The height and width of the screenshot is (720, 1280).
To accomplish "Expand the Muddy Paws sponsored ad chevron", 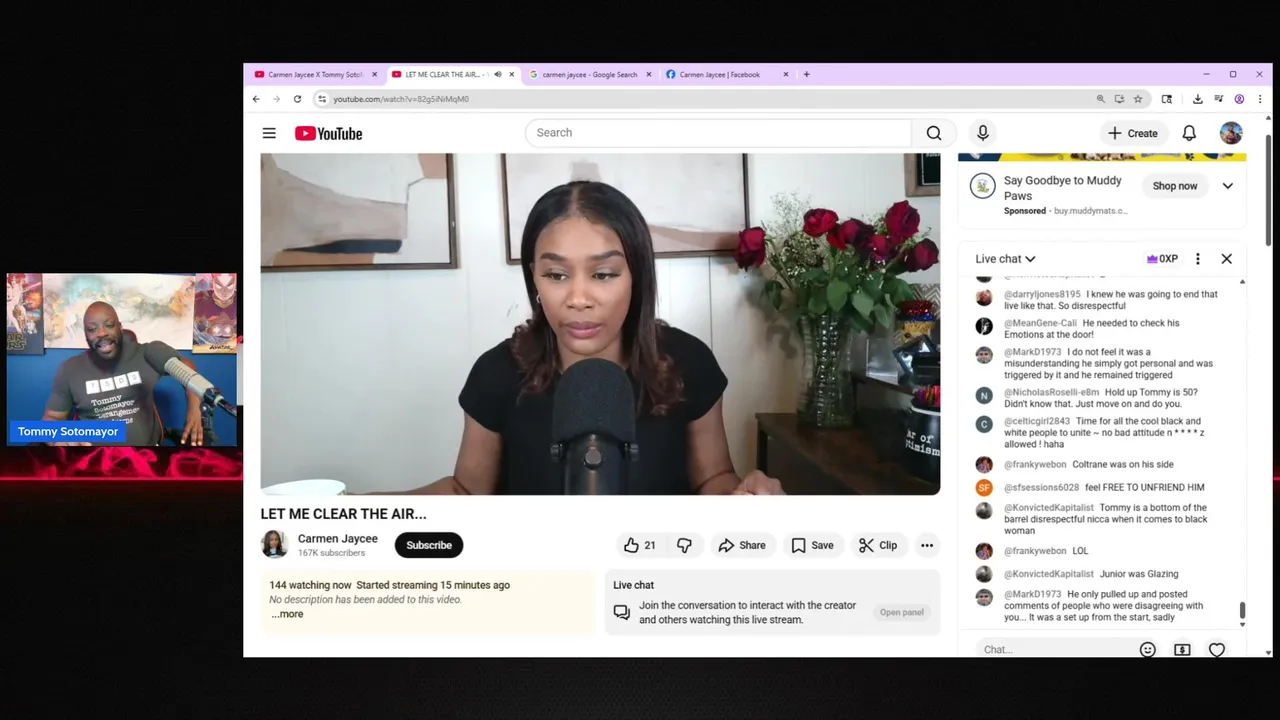I will pos(1228,186).
